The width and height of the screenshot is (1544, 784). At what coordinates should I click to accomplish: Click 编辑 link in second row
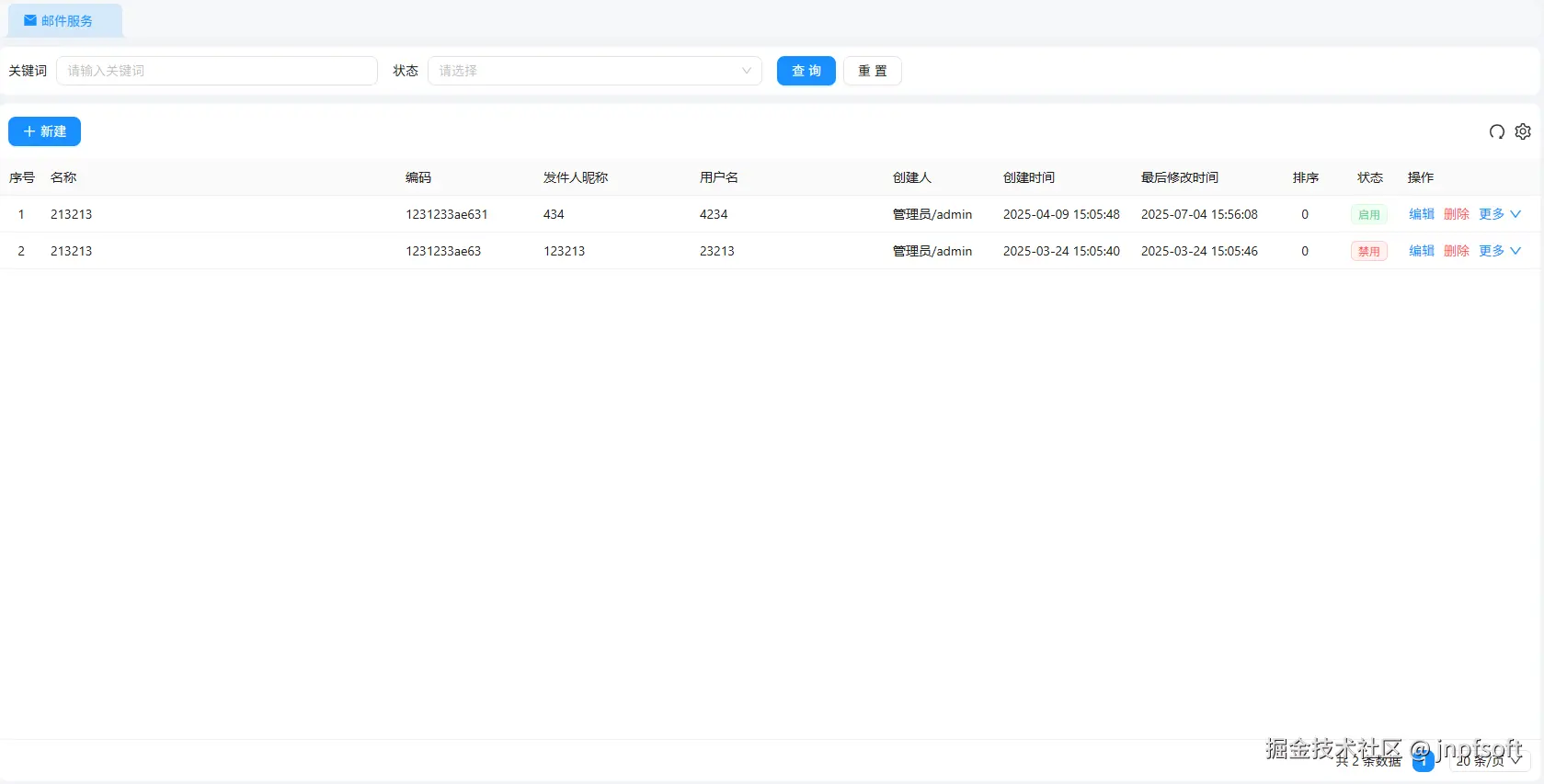pos(1422,251)
